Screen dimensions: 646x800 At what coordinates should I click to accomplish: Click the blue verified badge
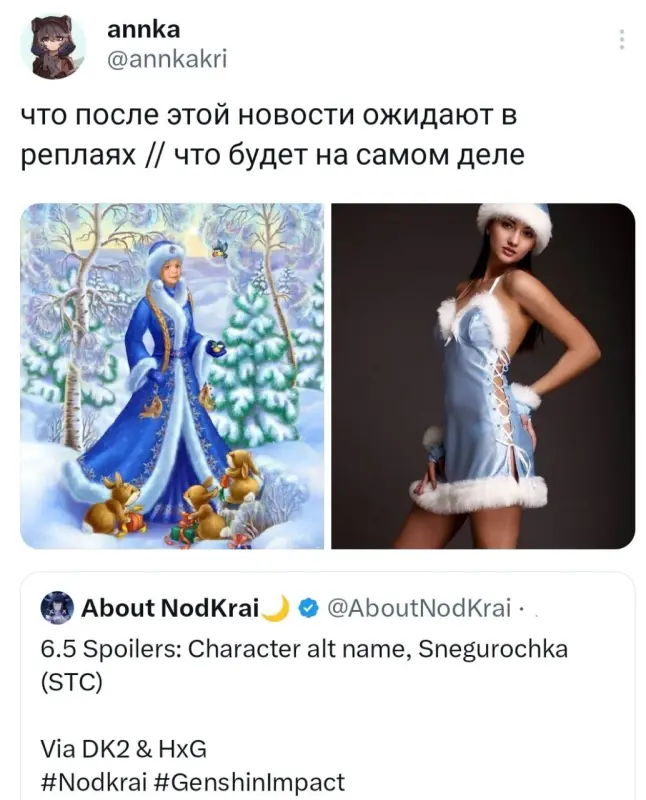(x=308, y=608)
